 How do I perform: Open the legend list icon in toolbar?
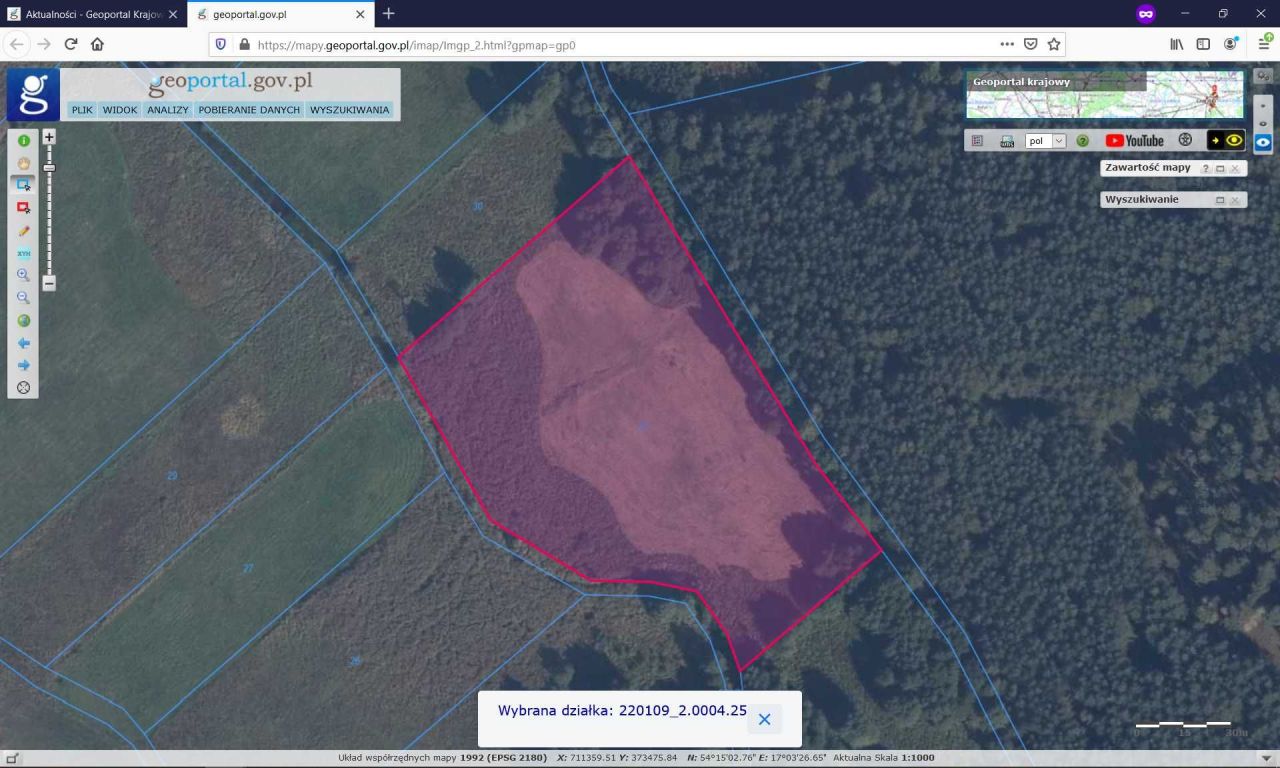pyautogui.click(x=978, y=141)
